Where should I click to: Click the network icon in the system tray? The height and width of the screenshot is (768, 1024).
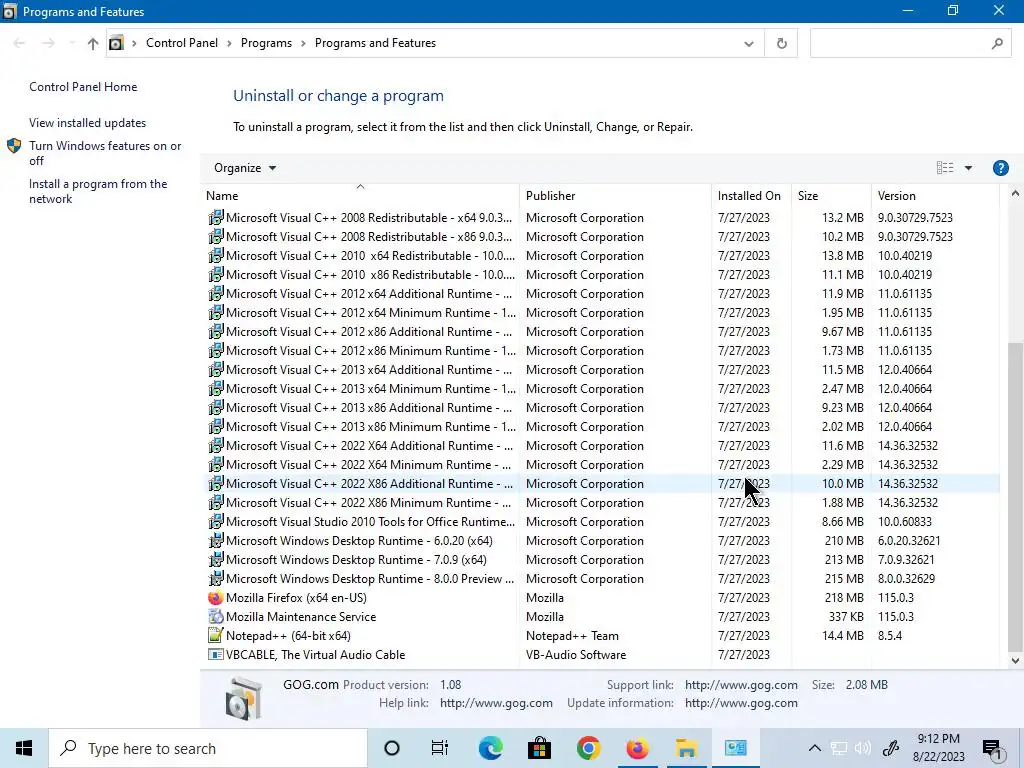pyautogui.click(x=839, y=748)
